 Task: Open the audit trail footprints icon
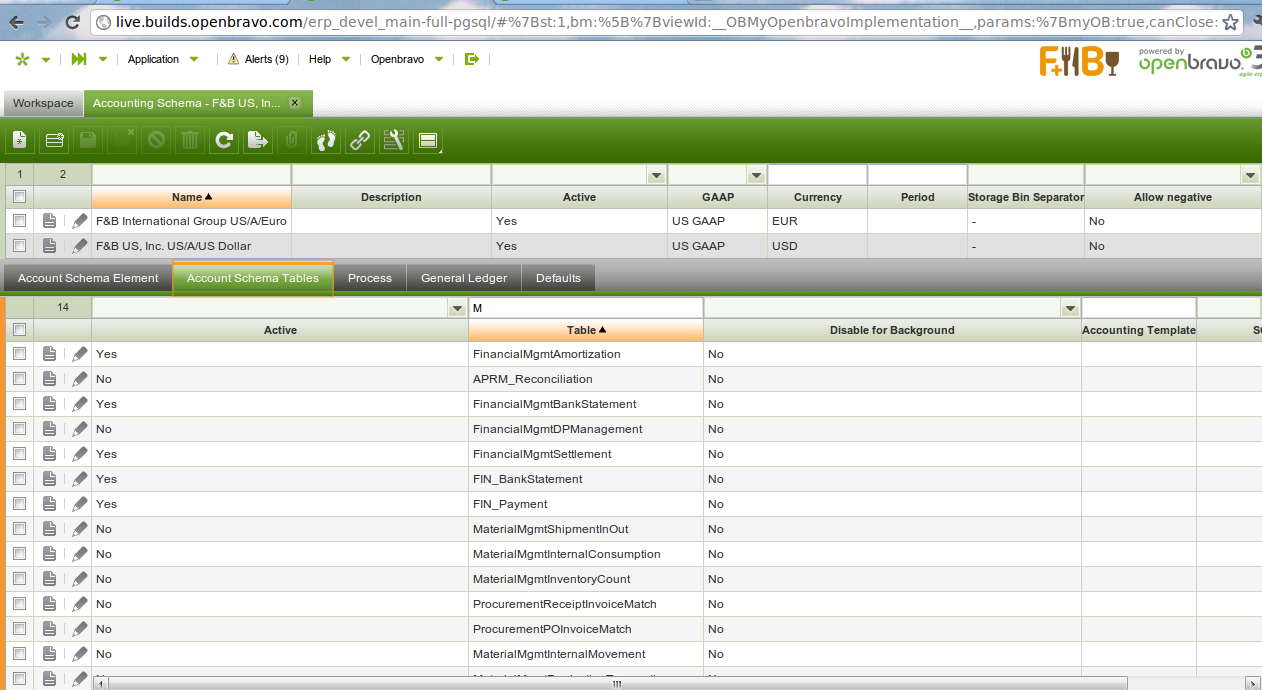pyautogui.click(x=326, y=141)
